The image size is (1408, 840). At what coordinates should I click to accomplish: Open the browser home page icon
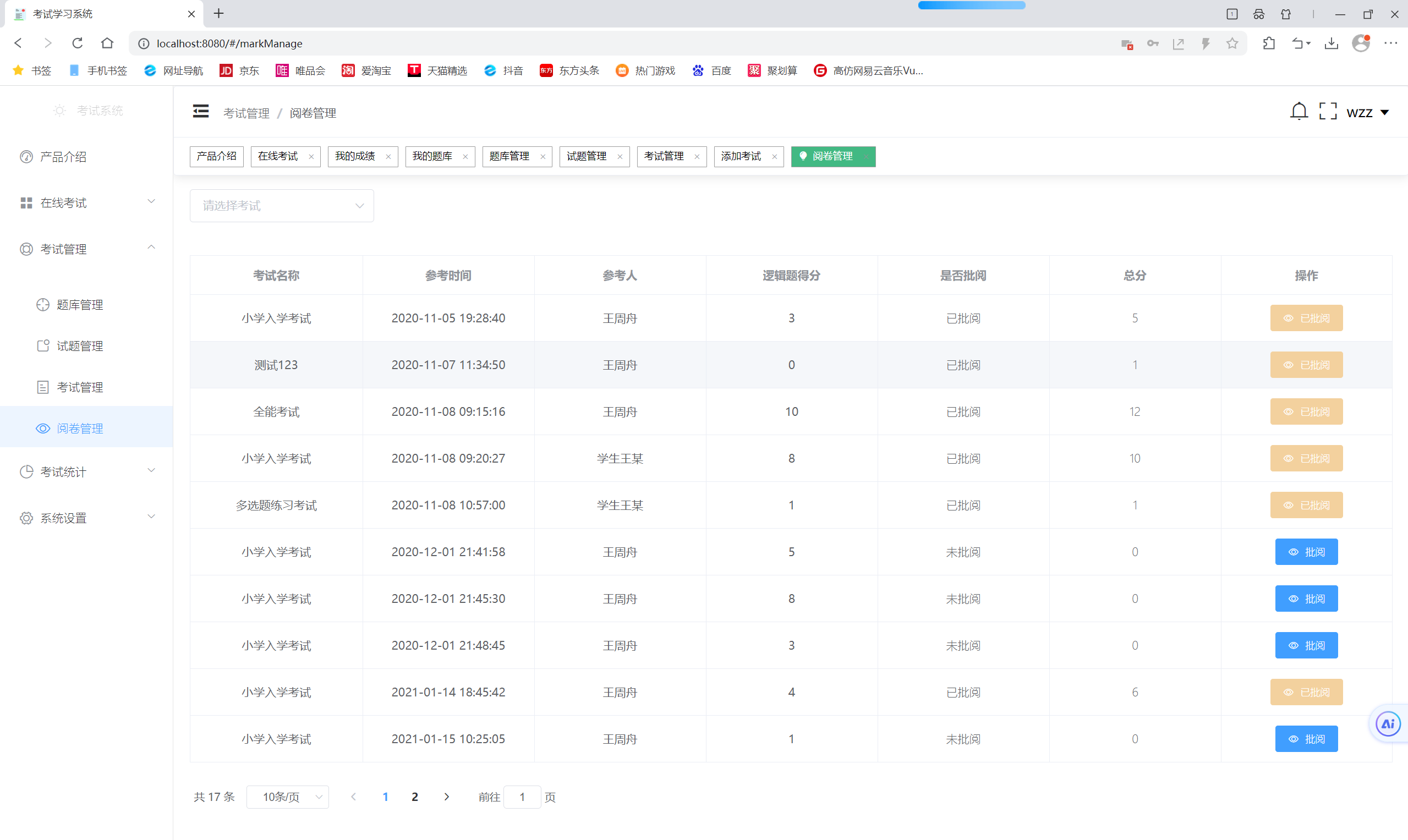click(107, 43)
